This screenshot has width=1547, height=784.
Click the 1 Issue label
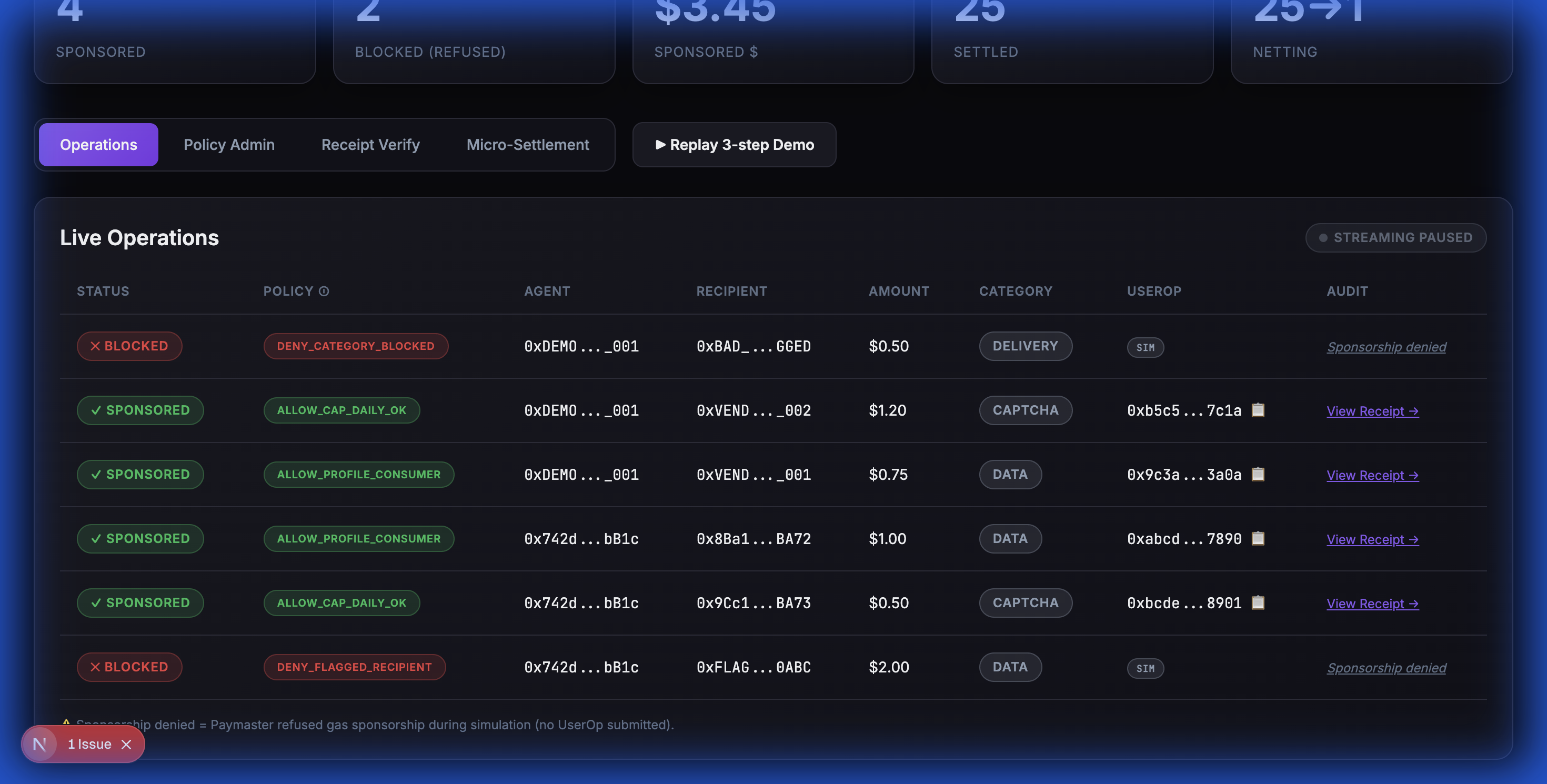click(x=89, y=745)
